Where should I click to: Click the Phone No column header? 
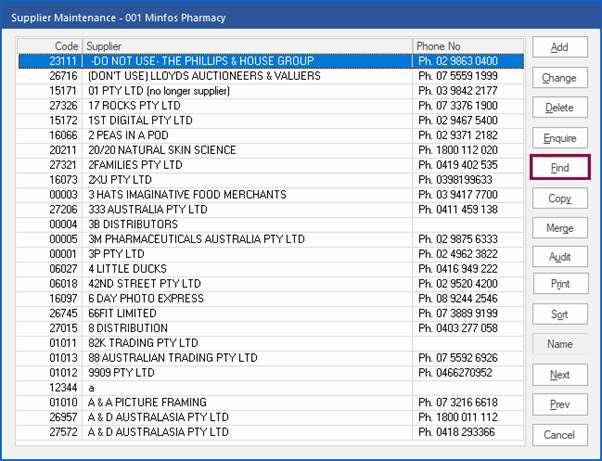pos(468,46)
